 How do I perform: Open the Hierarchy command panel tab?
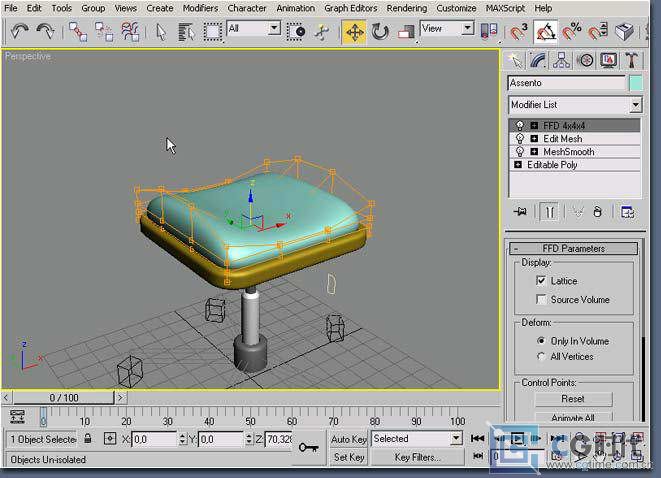click(562, 61)
